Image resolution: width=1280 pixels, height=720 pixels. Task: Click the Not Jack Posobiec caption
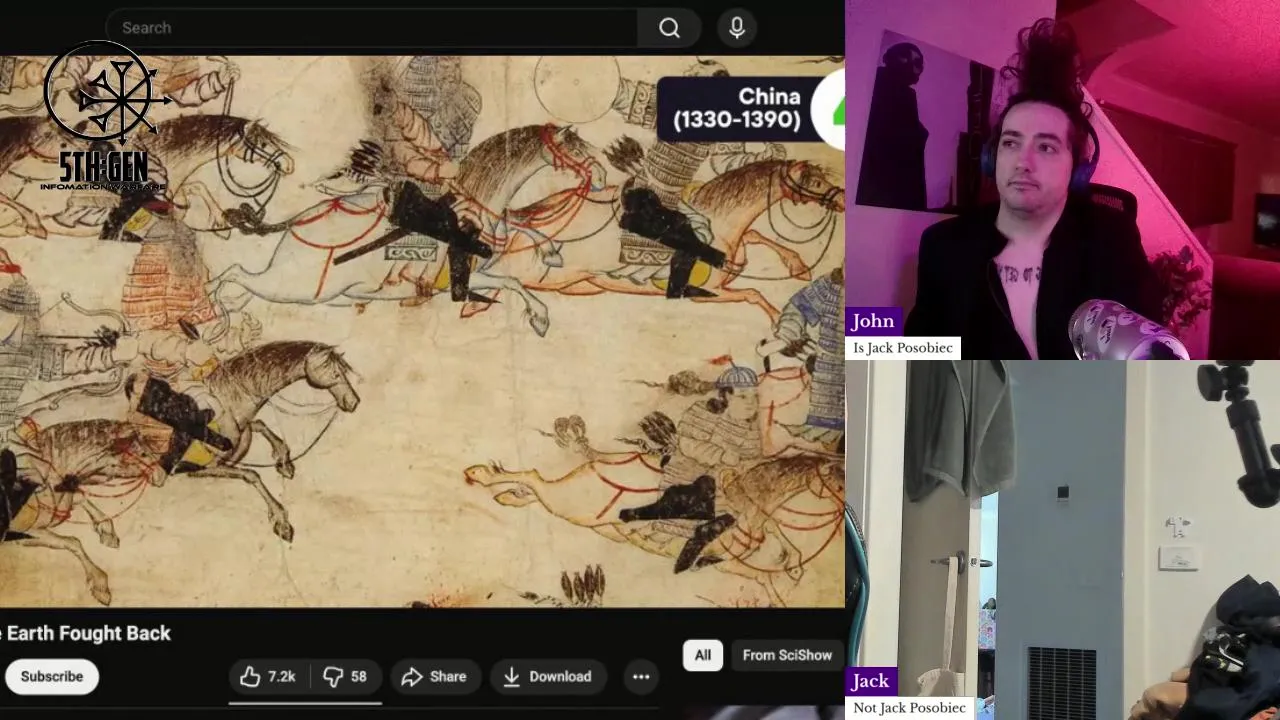[910, 708]
